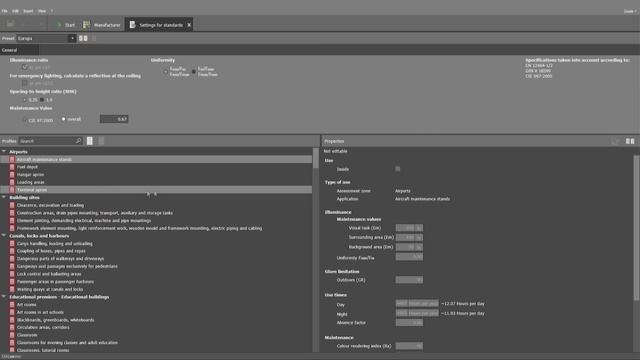
Task: Click the white new profile icon beside the search
Action: (90, 141)
